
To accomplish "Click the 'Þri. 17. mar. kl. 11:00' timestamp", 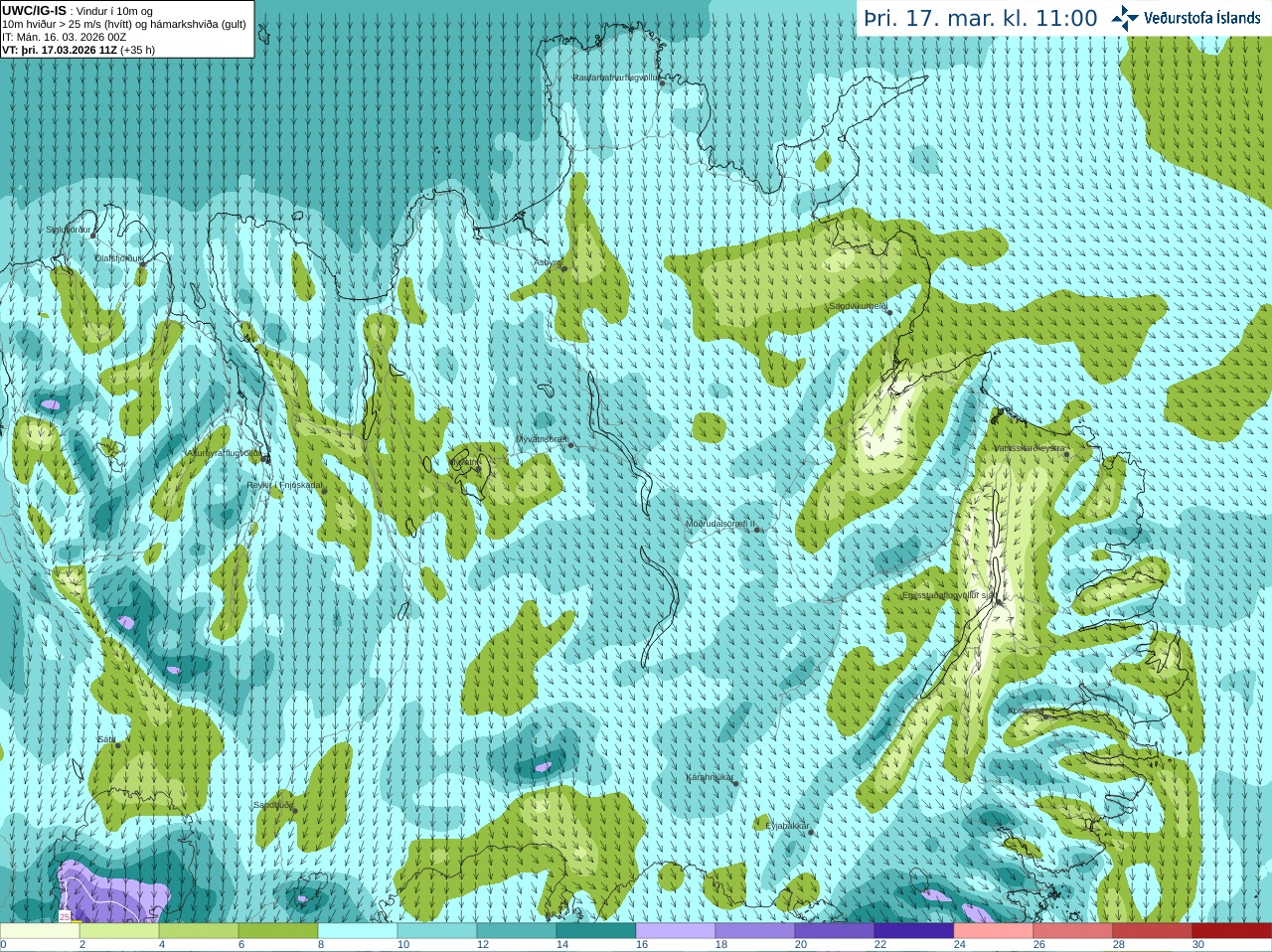I will point(981,18).
